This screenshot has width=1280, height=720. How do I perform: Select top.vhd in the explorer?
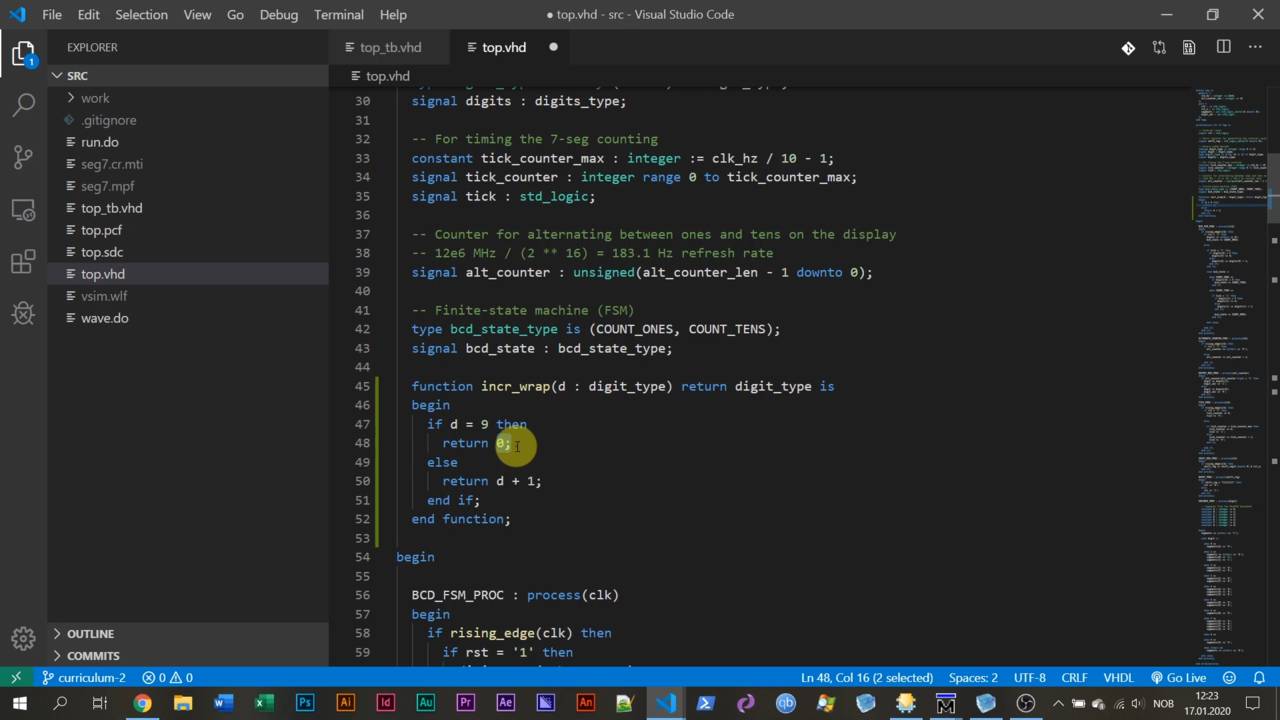tap(188, 274)
